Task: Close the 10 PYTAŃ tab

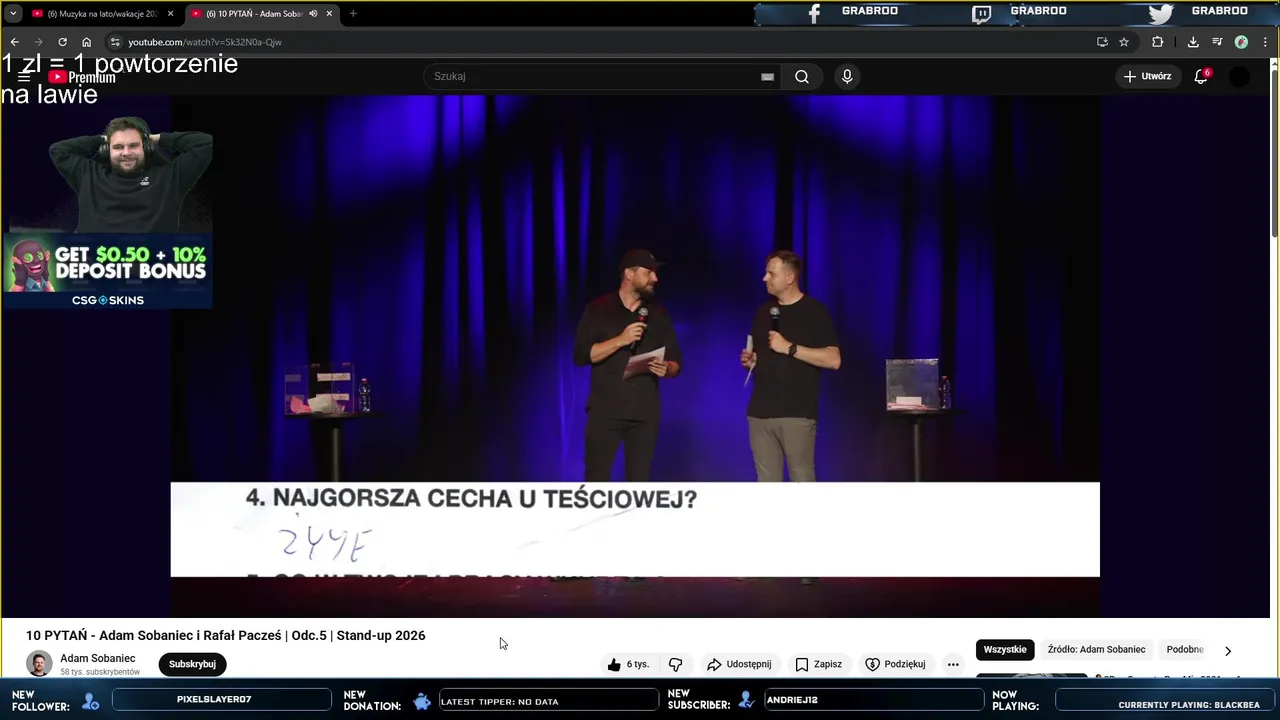Action: [329, 14]
